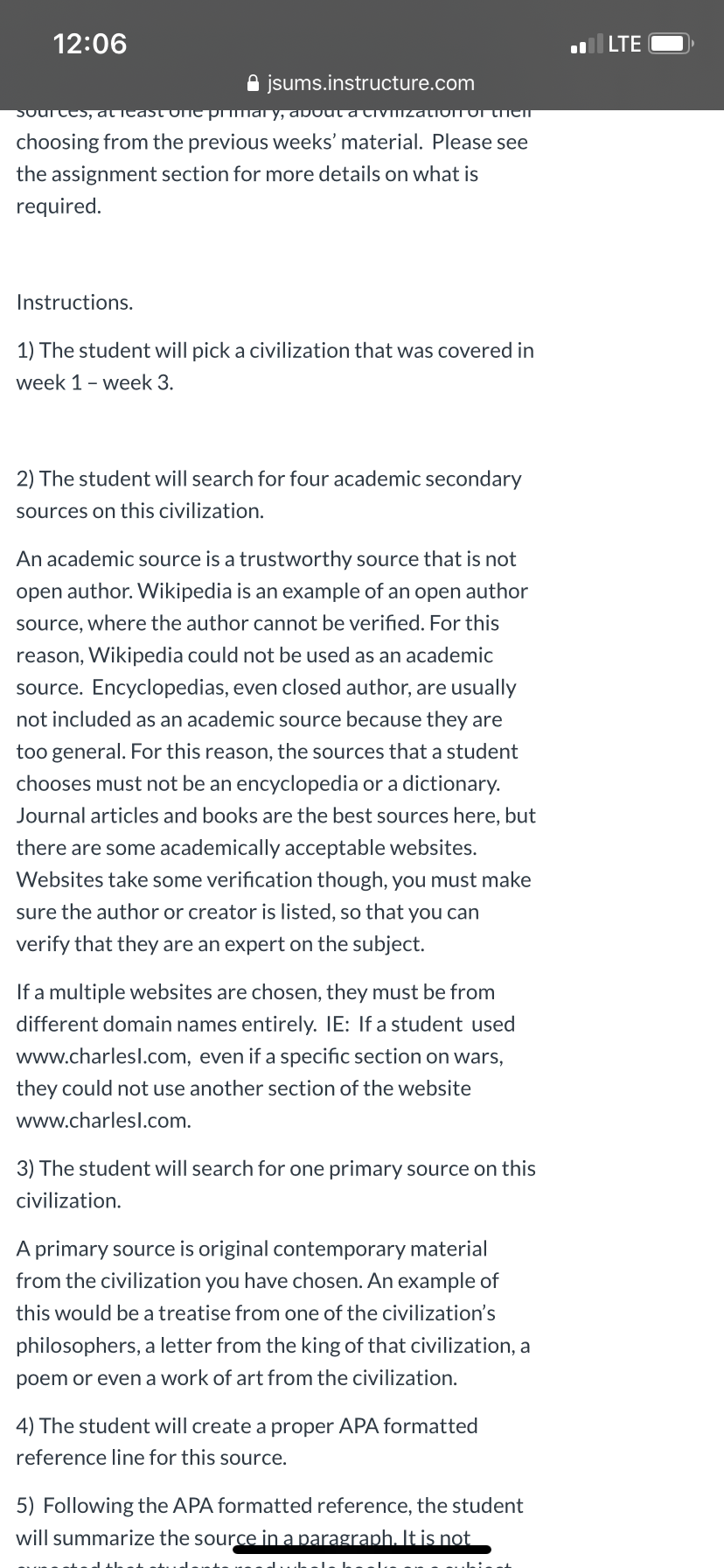The image size is (724, 1568).
Task: Tap the LTE network indicator
Action: click(x=624, y=43)
